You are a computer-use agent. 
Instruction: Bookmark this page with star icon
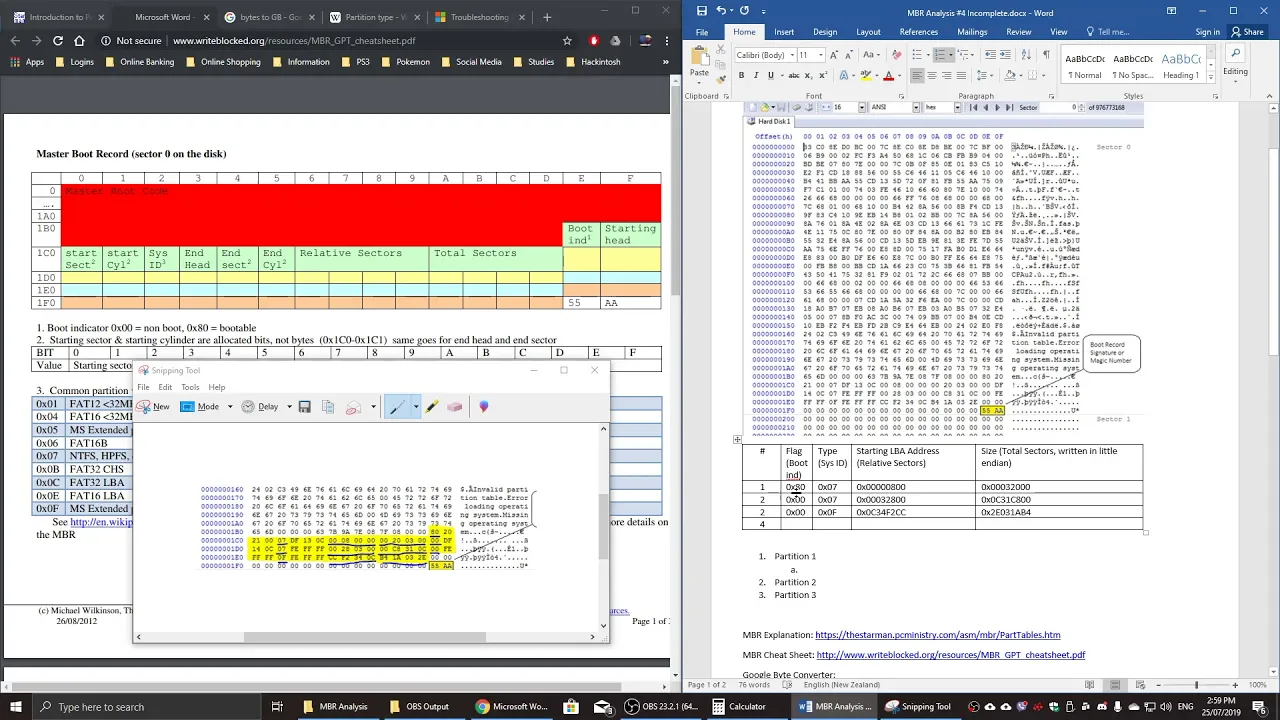click(x=567, y=41)
